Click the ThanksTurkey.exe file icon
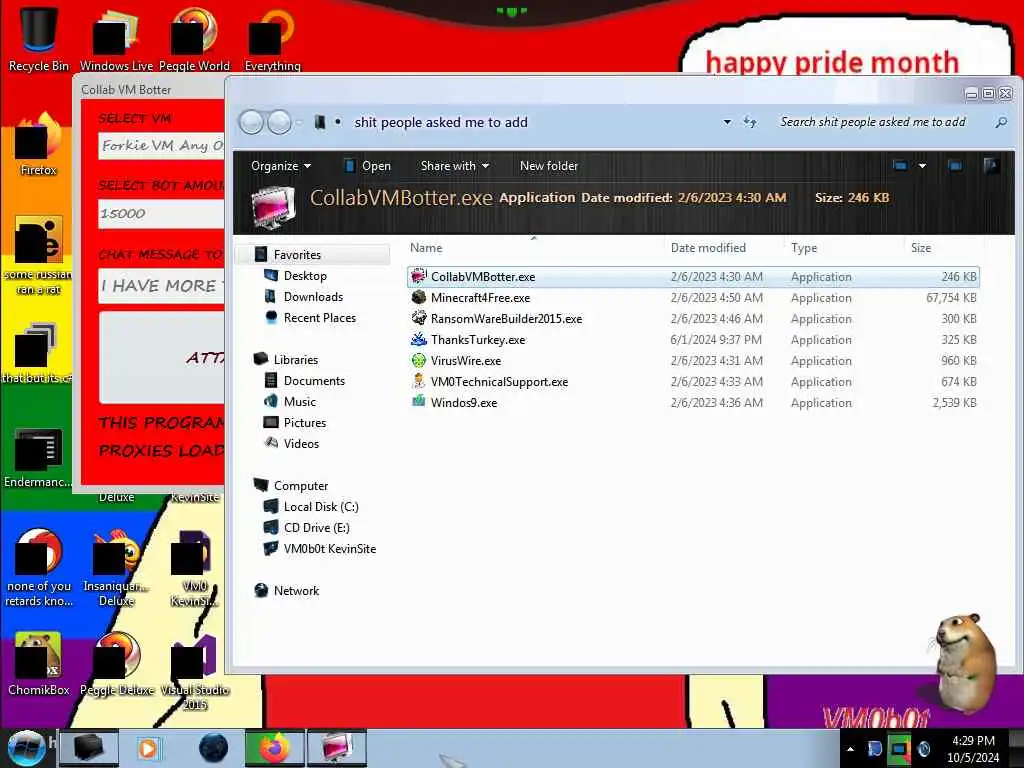The image size is (1024, 768). click(419, 339)
